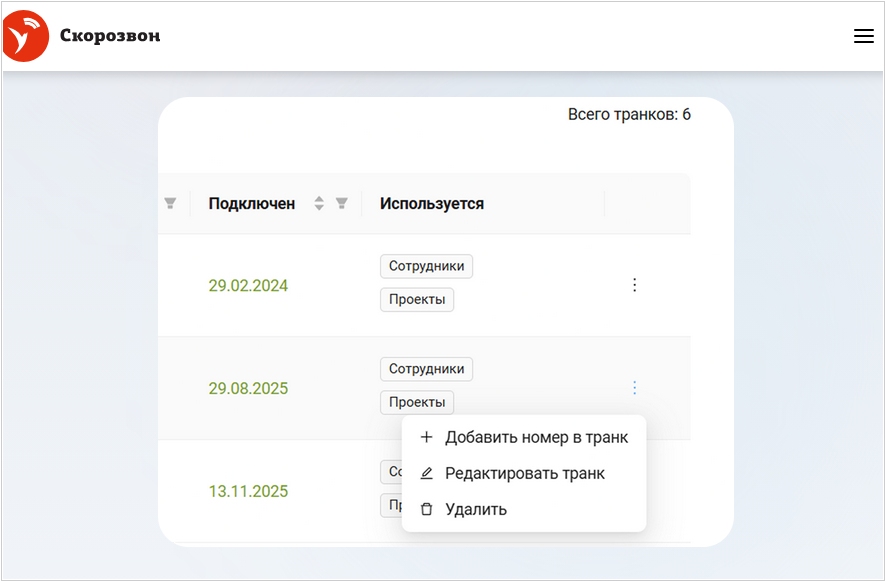Click the Скорозвон red bird logo

pos(26,37)
